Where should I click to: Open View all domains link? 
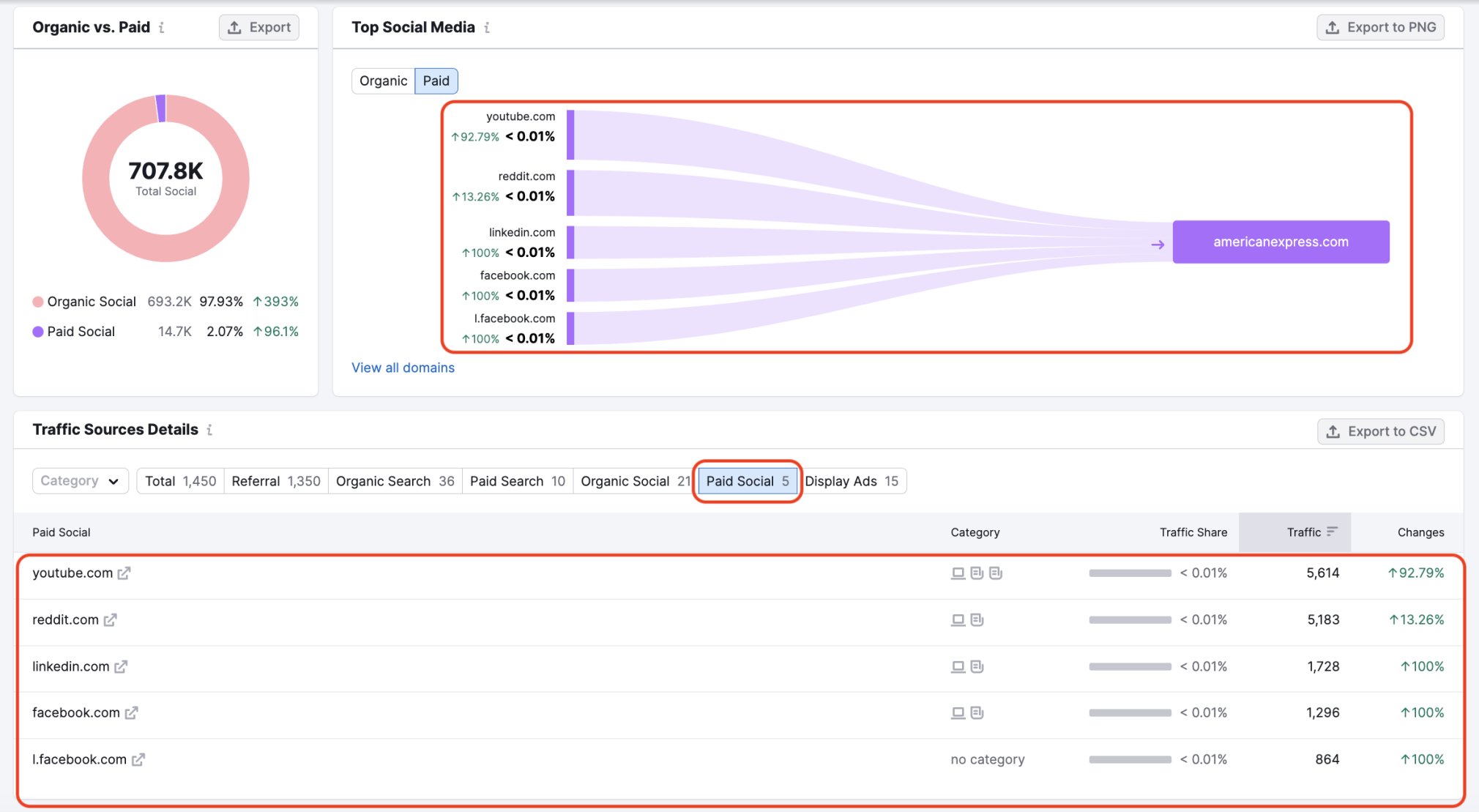pyautogui.click(x=403, y=368)
